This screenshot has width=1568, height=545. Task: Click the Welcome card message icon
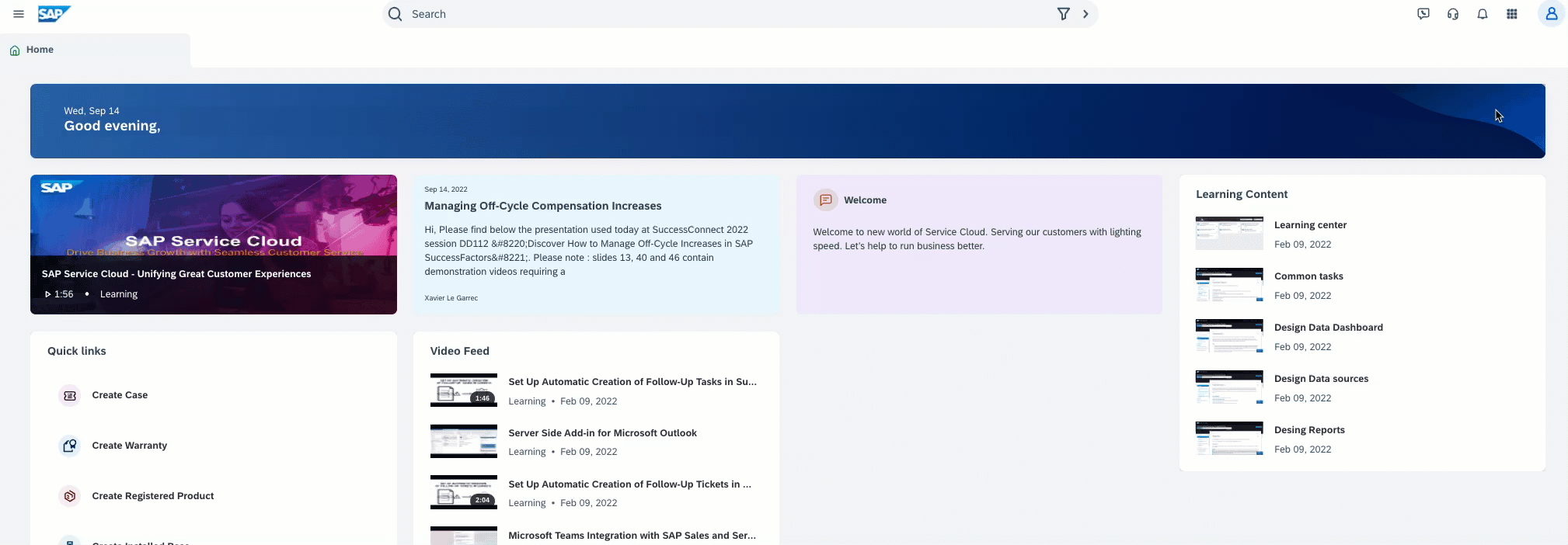coord(825,200)
